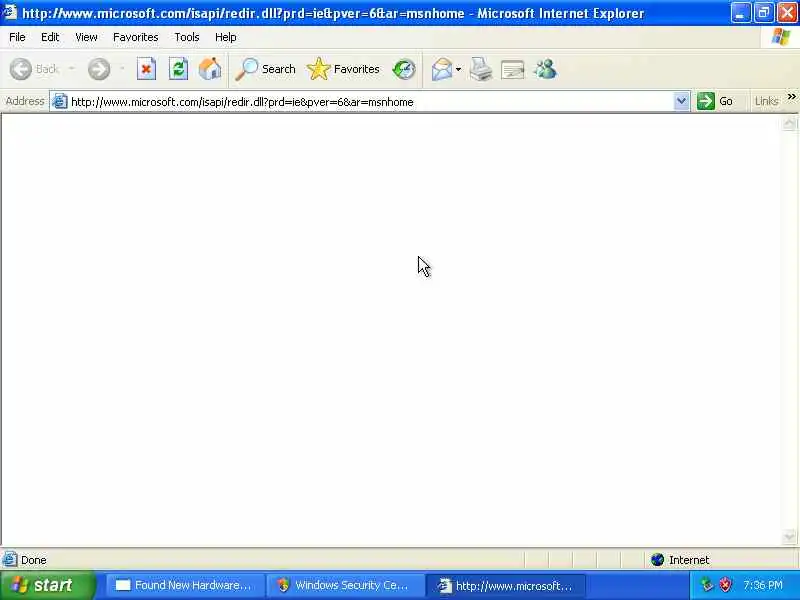The image size is (800, 600).
Task: Click the IE icon in title bar
Action: tap(10, 12)
